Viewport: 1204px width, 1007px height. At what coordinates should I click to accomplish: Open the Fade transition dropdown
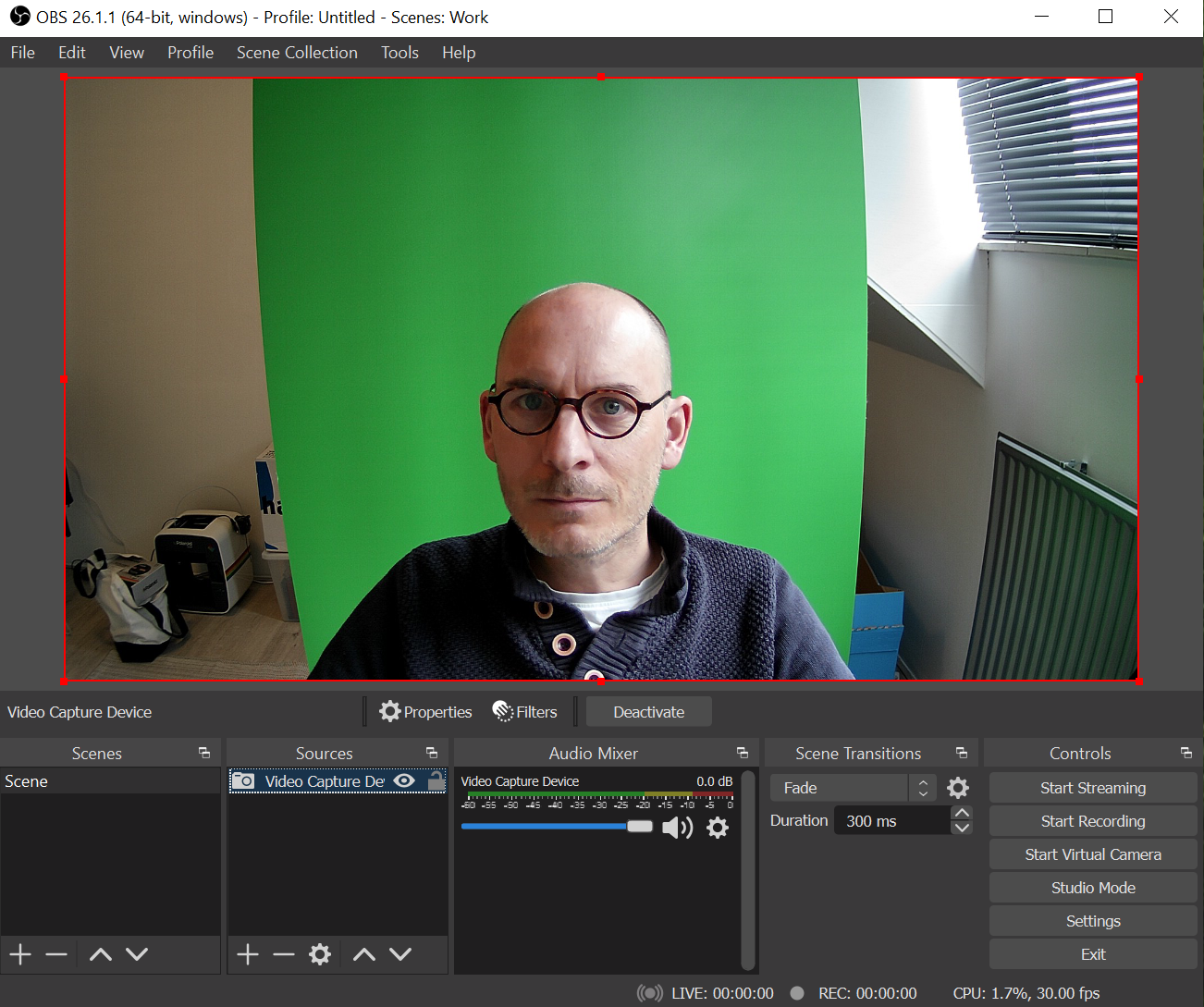tap(853, 788)
